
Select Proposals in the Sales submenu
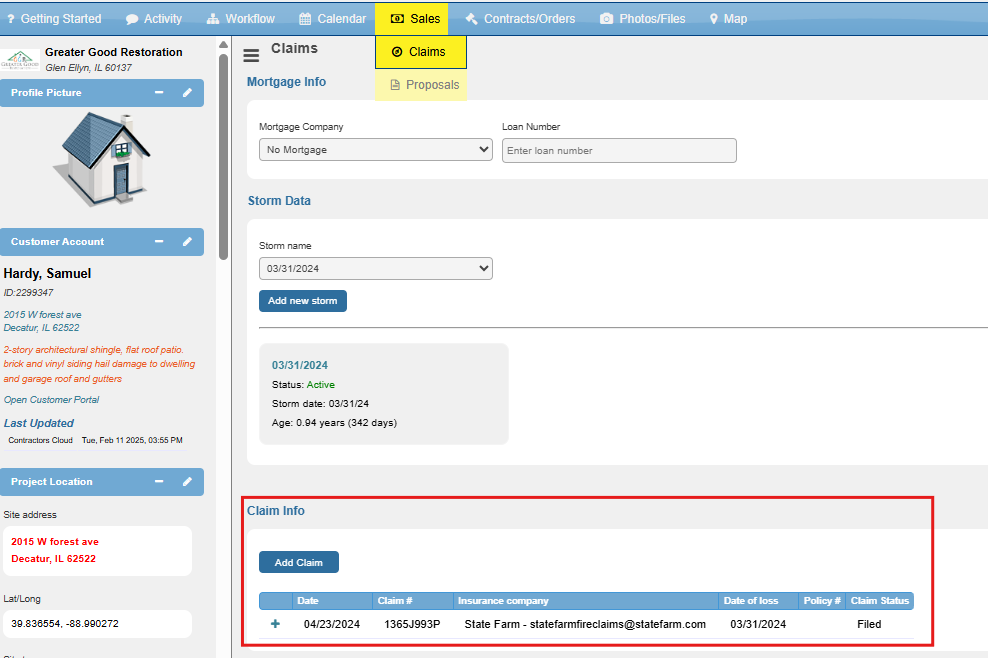click(425, 84)
